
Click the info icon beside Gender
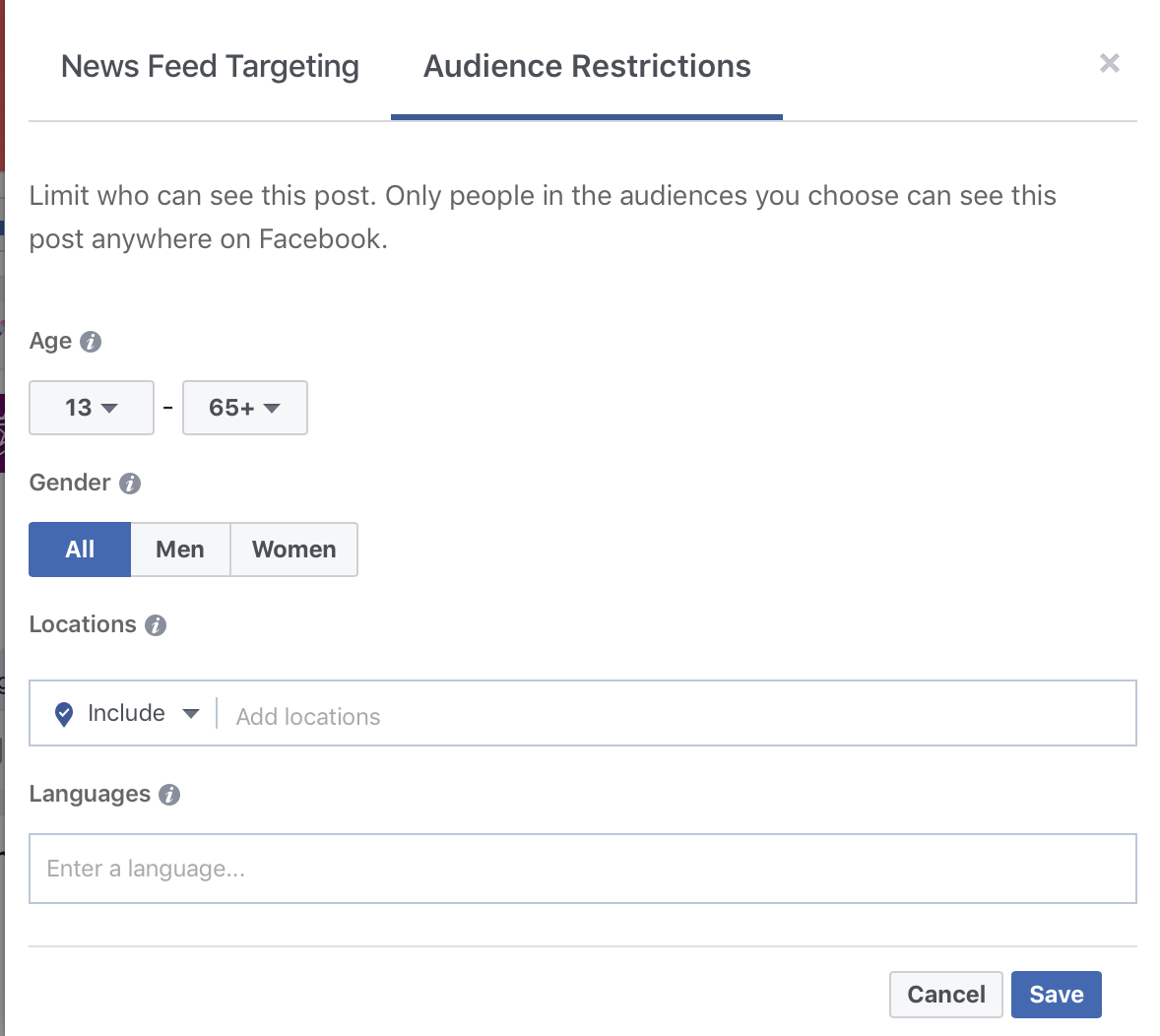(x=130, y=484)
